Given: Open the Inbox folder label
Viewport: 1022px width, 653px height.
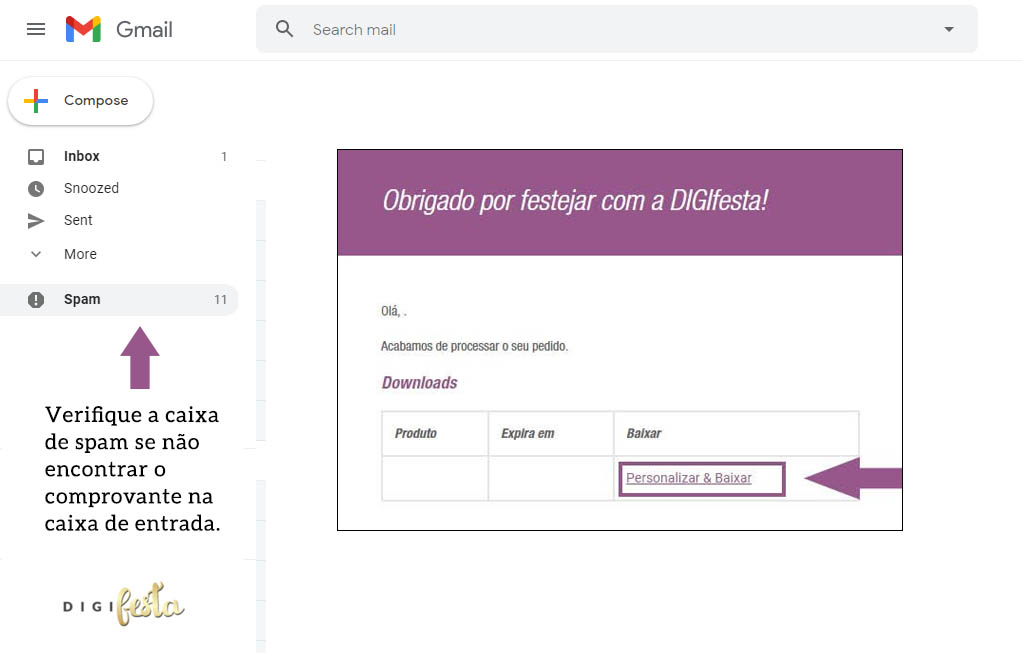Looking at the screenshot, I should click(x=82, y=157).
